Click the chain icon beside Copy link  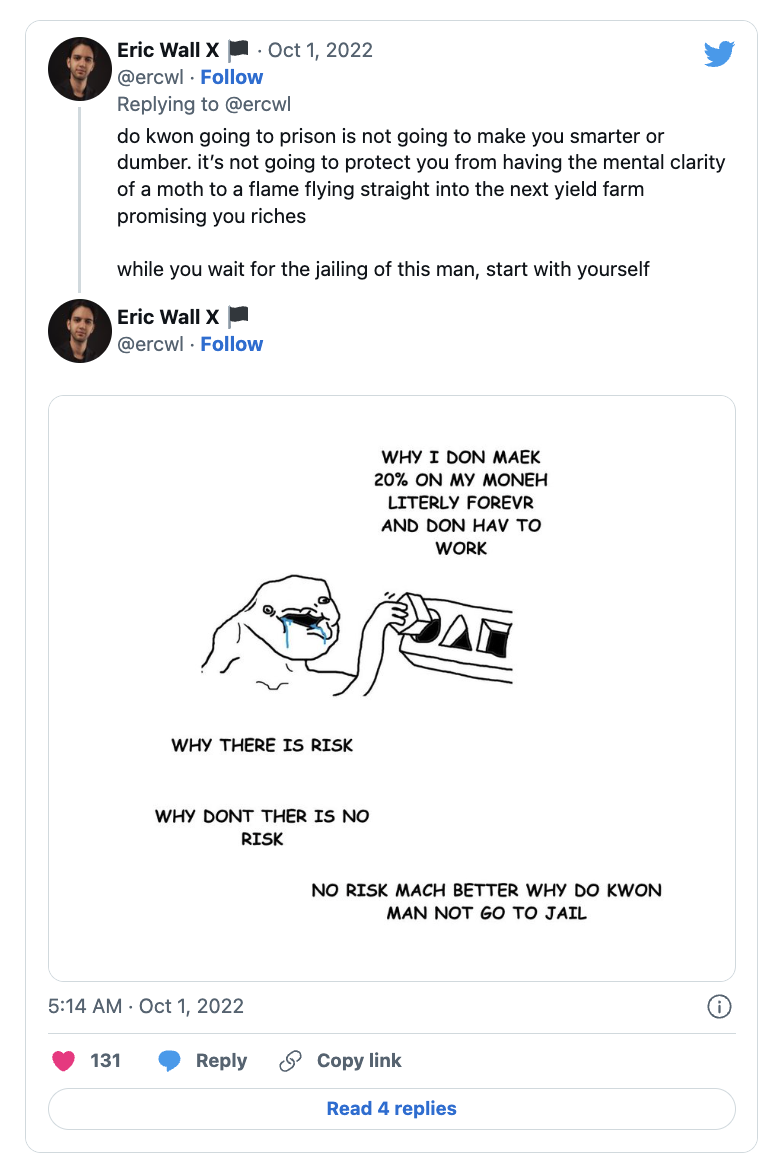pyautogui.click(x=290, y=1061)
